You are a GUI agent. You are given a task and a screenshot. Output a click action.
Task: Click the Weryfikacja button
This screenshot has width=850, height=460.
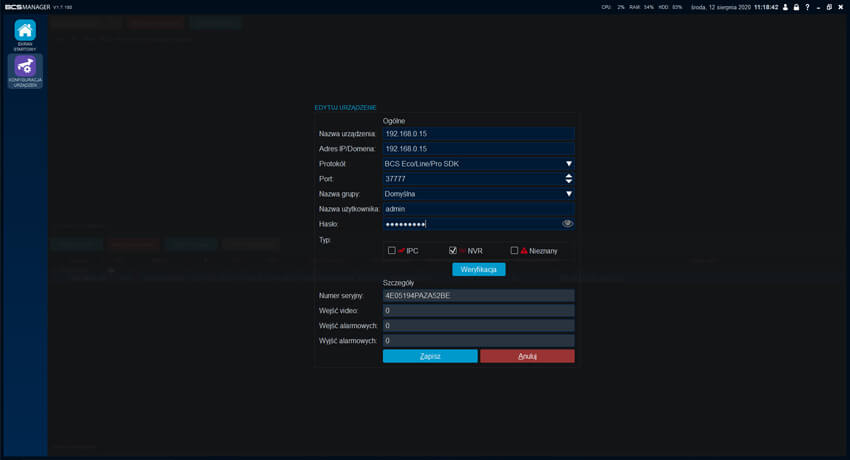(479, 270)
